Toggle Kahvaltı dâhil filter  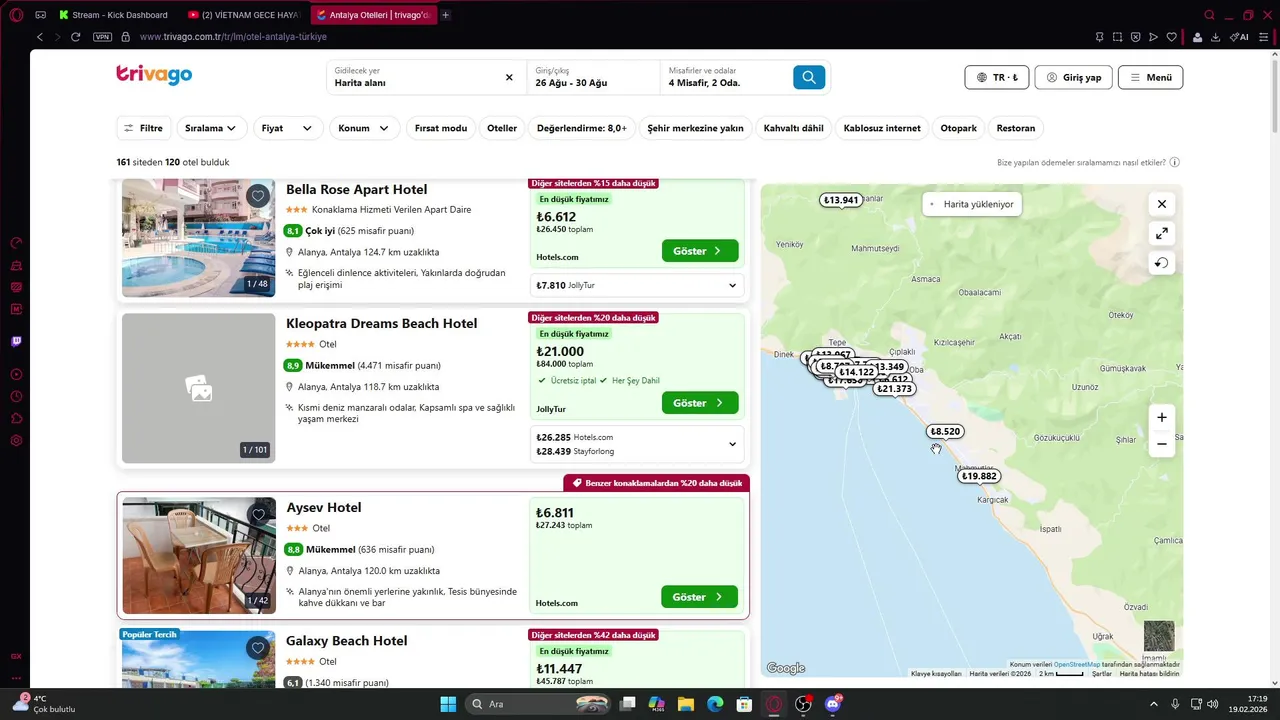(x=793, y=128)
